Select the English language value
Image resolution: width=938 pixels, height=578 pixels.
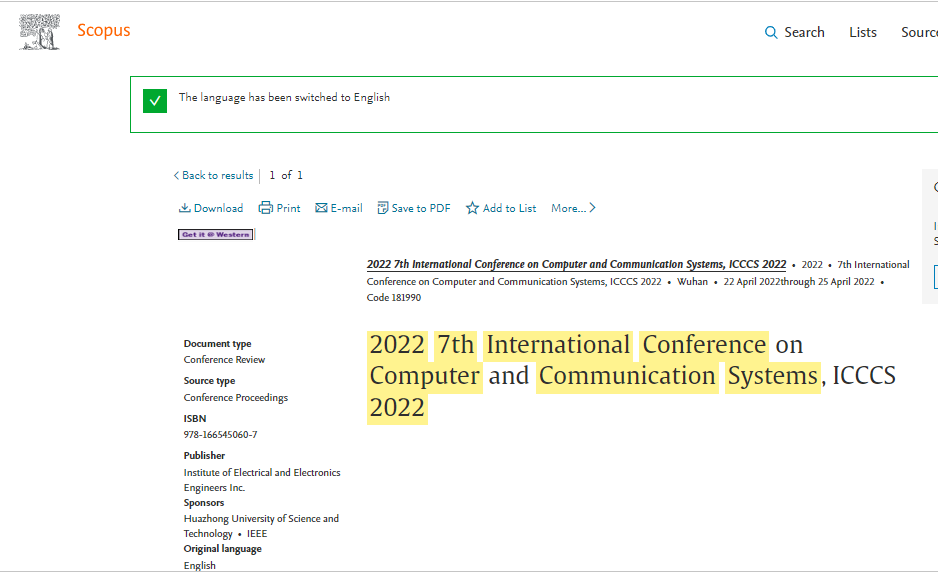pyautogui.click(x=200, y=565)
